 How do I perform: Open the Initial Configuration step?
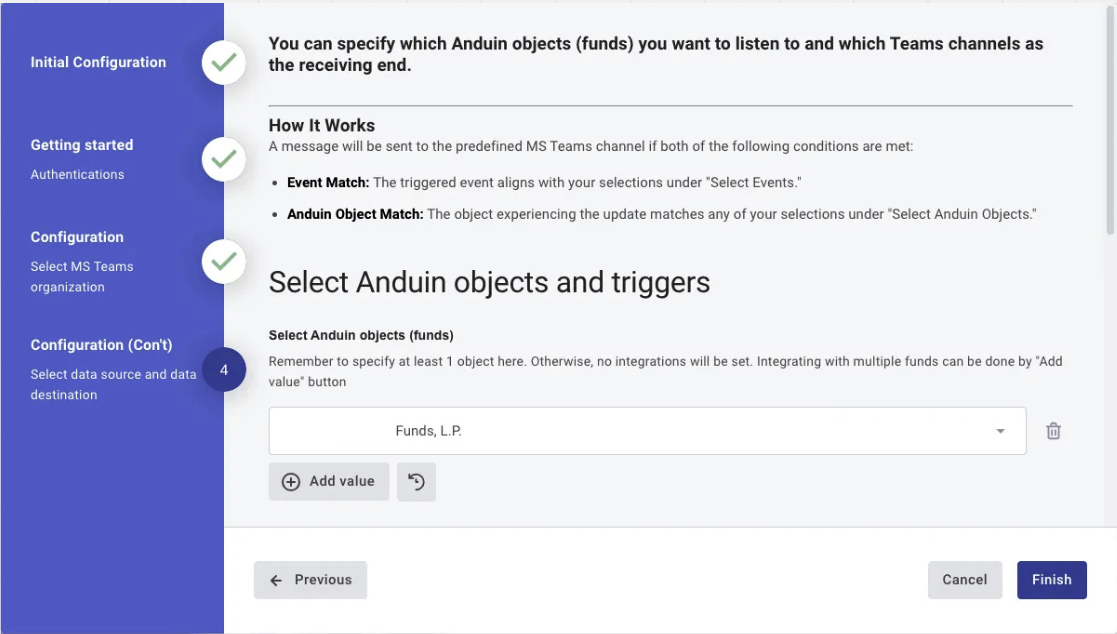point(98,62)
